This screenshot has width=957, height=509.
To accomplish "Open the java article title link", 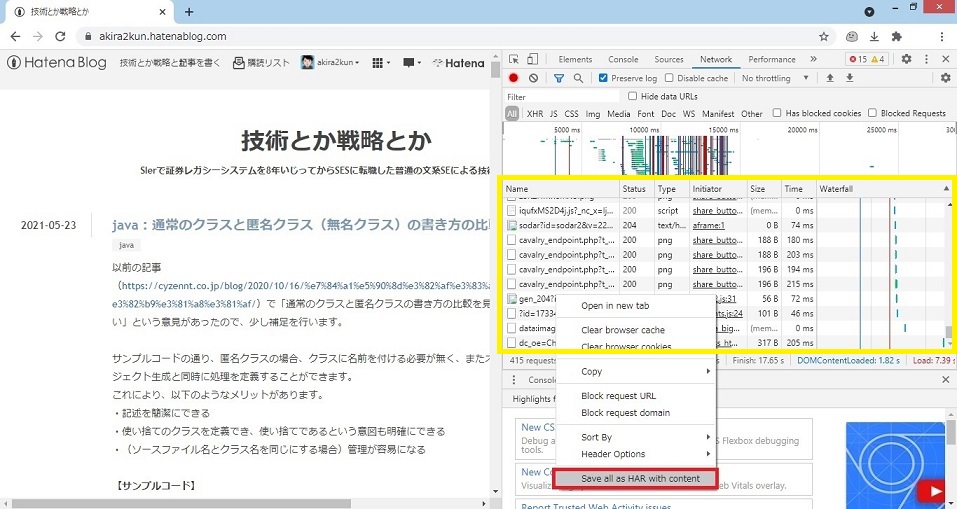I will point(300,225).
